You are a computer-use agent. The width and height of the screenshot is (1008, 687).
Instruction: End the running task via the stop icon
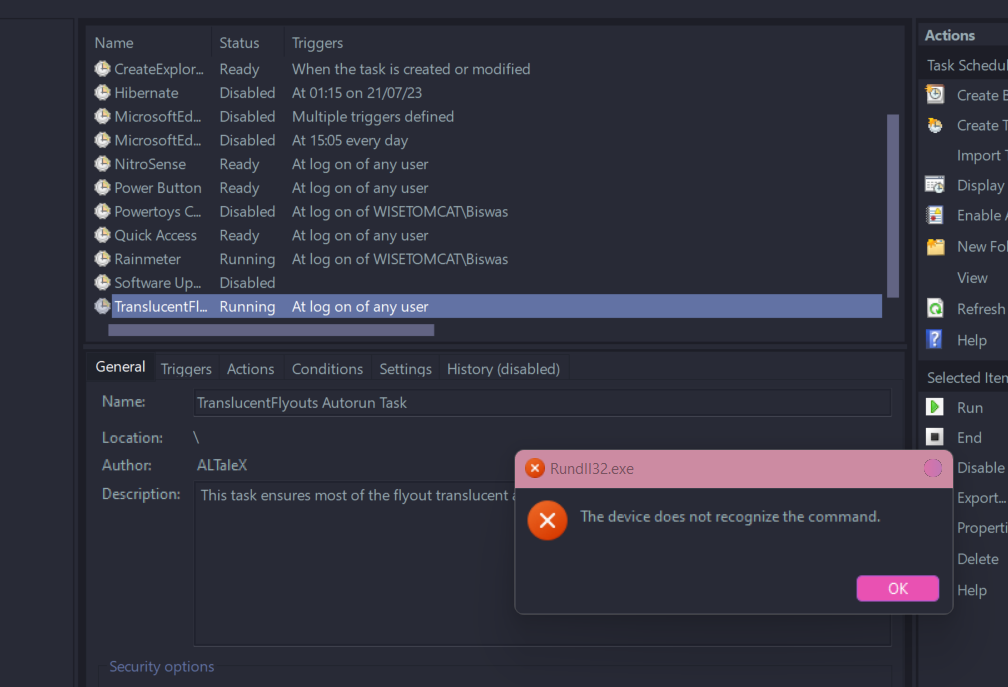click(934, 437)
